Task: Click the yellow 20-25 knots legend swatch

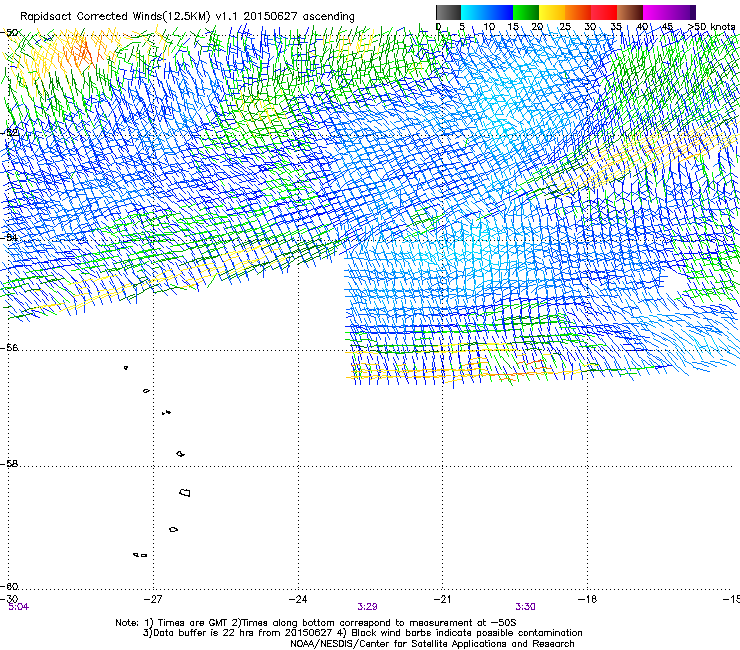Action: coord(552,12)
